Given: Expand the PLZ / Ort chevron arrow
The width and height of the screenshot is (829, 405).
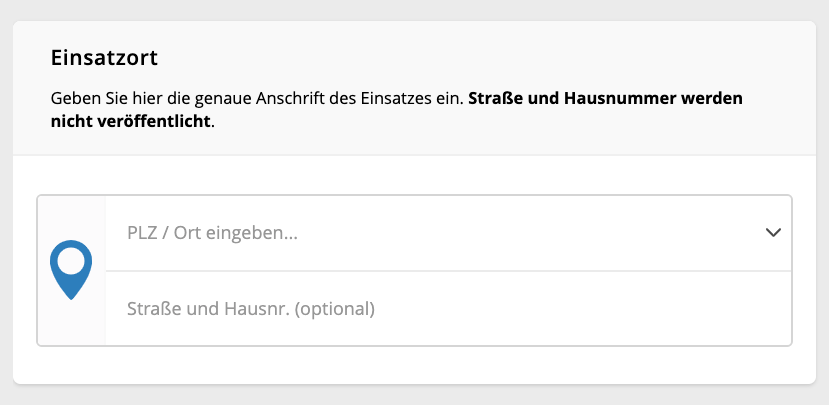Looking at the screenshot, I should click(773, 233).
